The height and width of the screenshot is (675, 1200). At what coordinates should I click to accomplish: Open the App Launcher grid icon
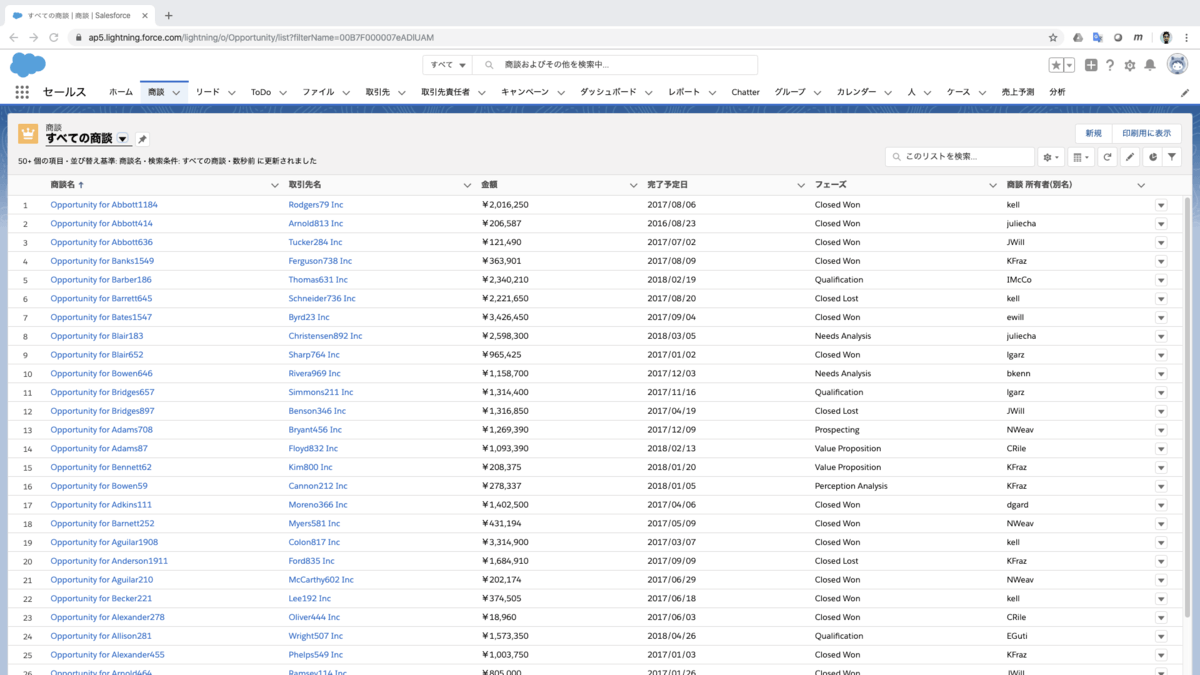coord(22,92)
